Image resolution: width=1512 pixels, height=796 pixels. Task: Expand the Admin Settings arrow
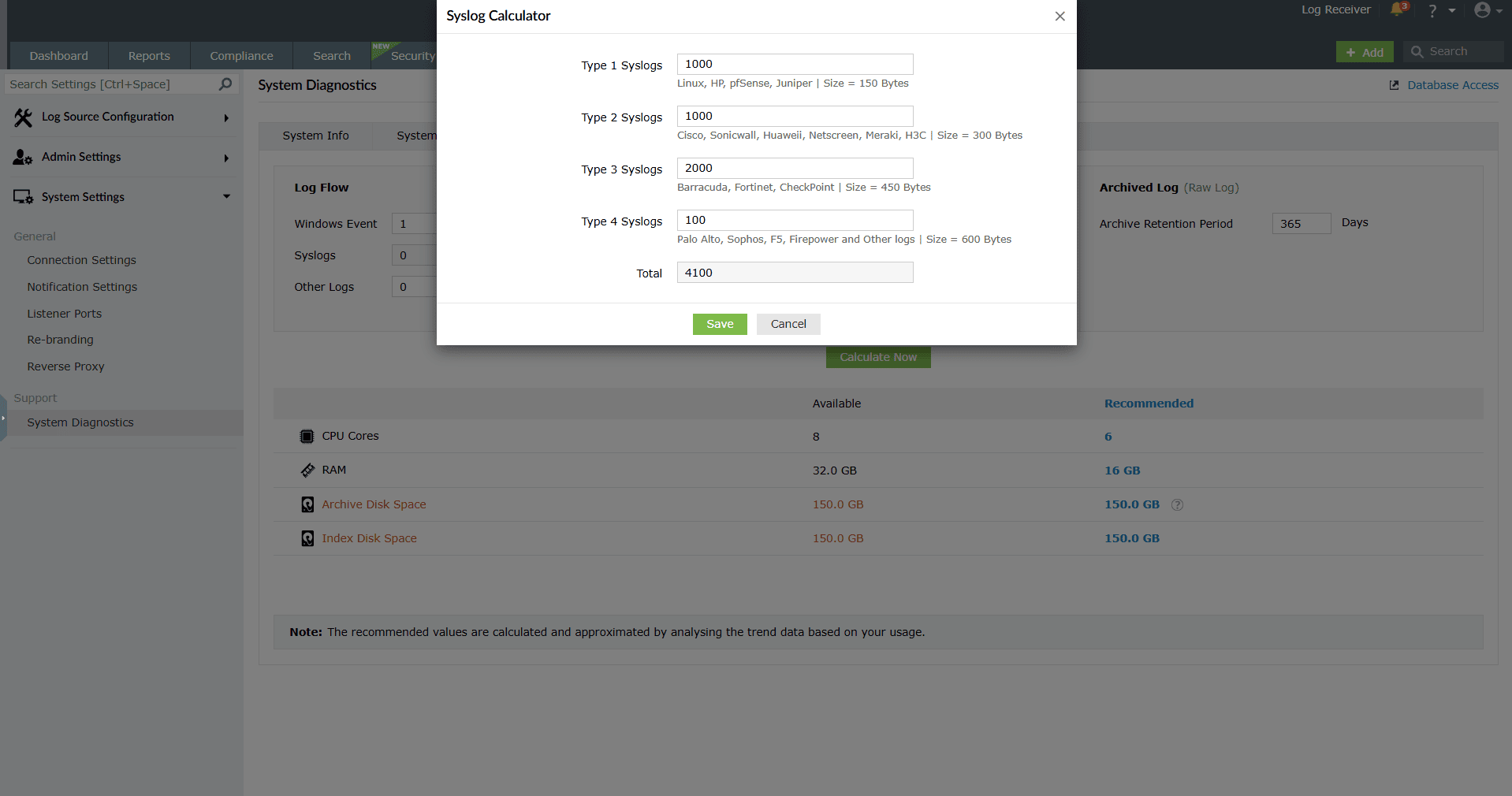tap(226, 158)
